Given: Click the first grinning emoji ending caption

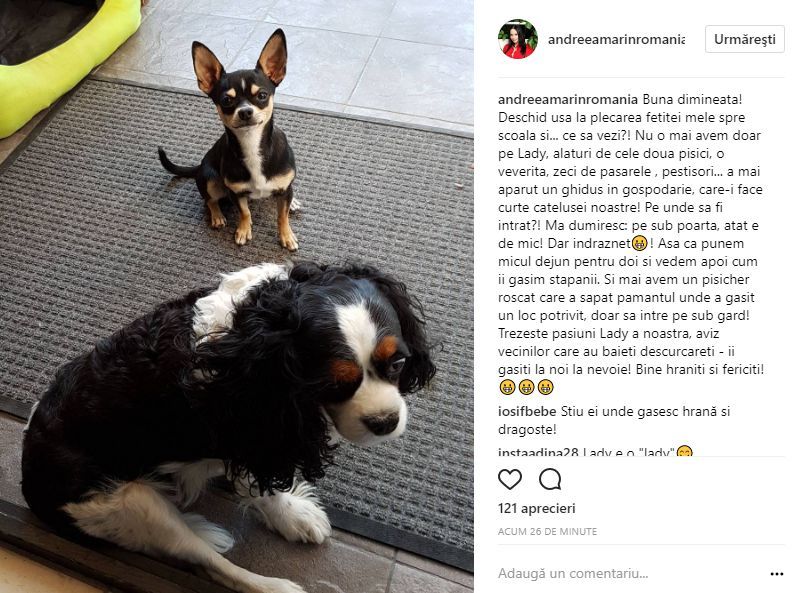Looking at the screenshot, I should [507, 387].
